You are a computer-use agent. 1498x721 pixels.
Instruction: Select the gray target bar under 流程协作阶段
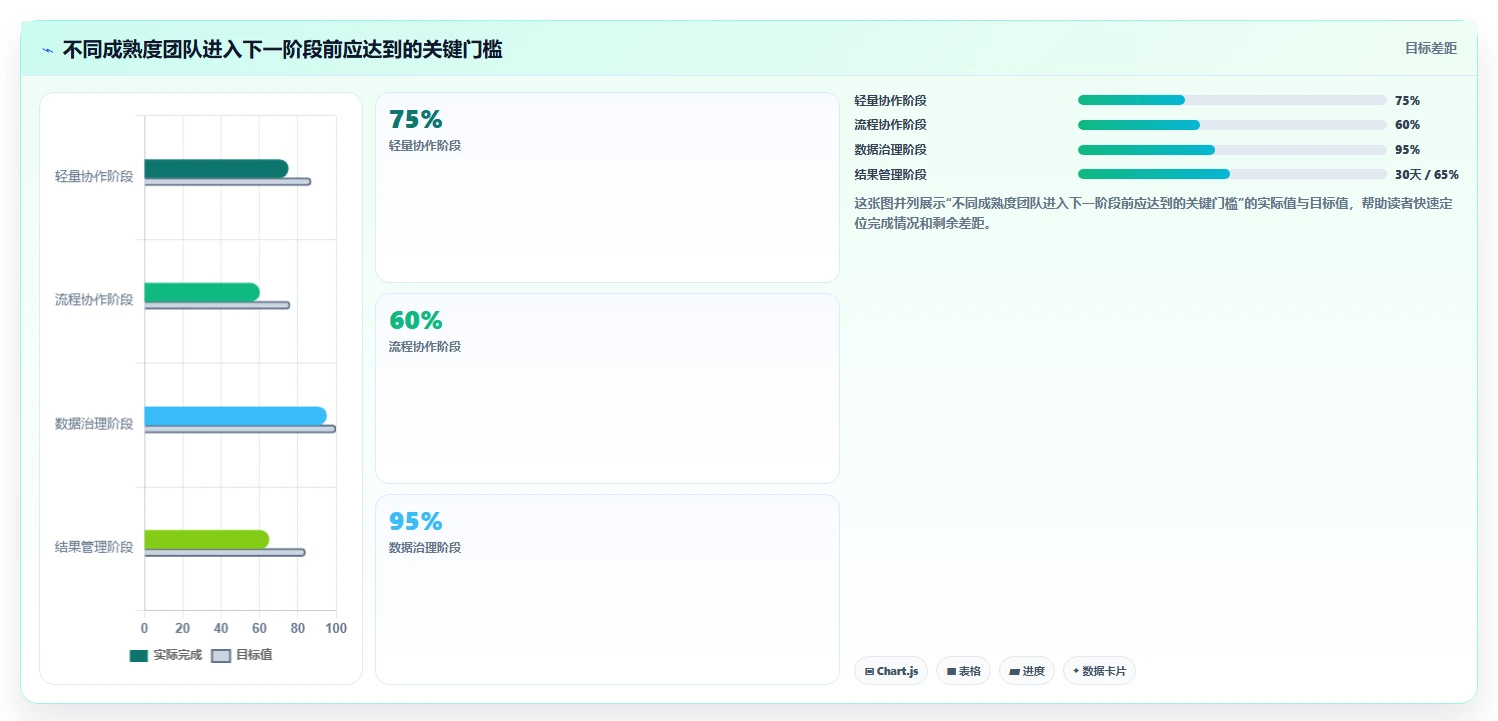tap(217, 305)
